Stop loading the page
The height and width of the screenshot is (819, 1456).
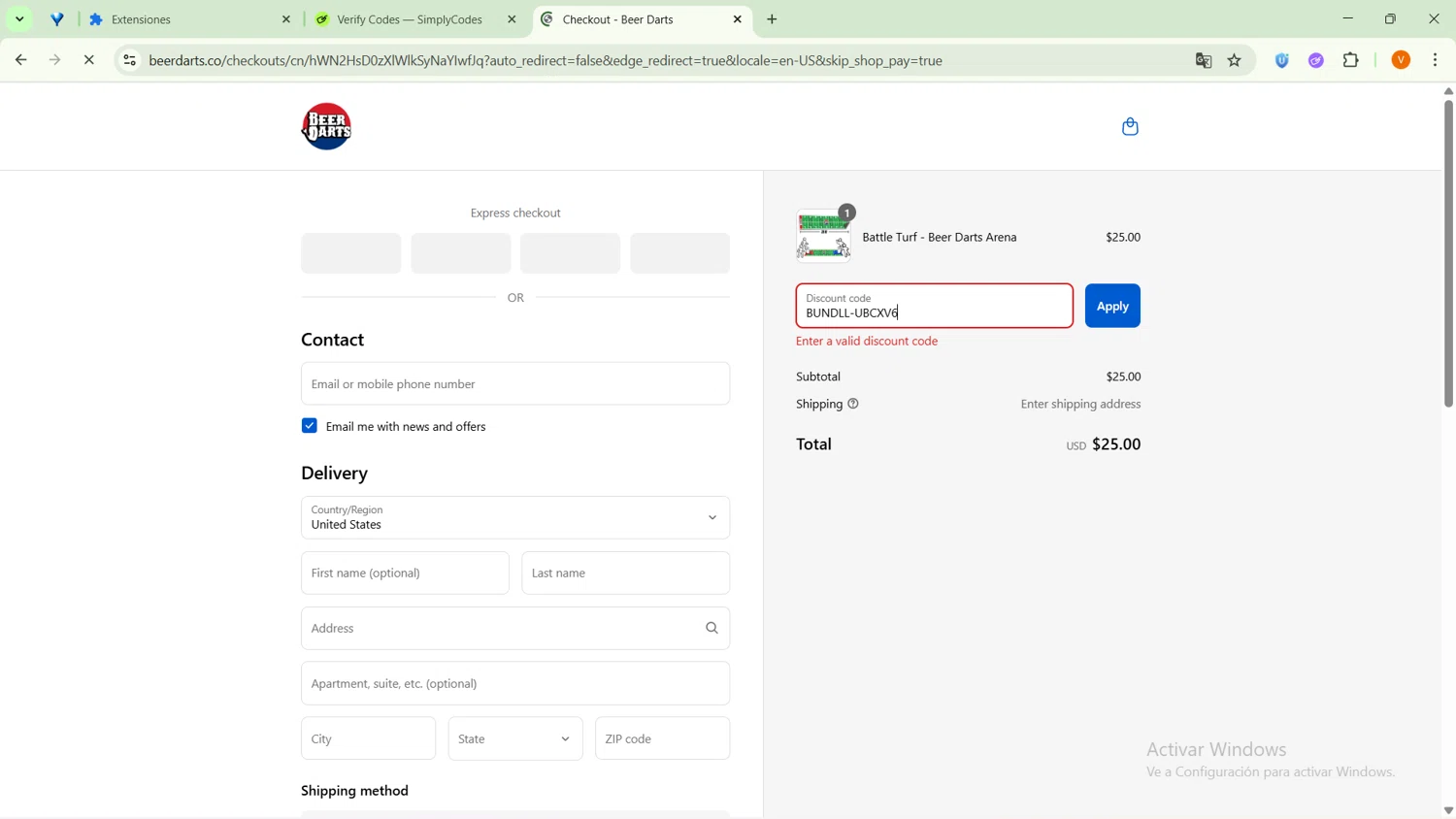pyautogui.click(x=89, y=60)
